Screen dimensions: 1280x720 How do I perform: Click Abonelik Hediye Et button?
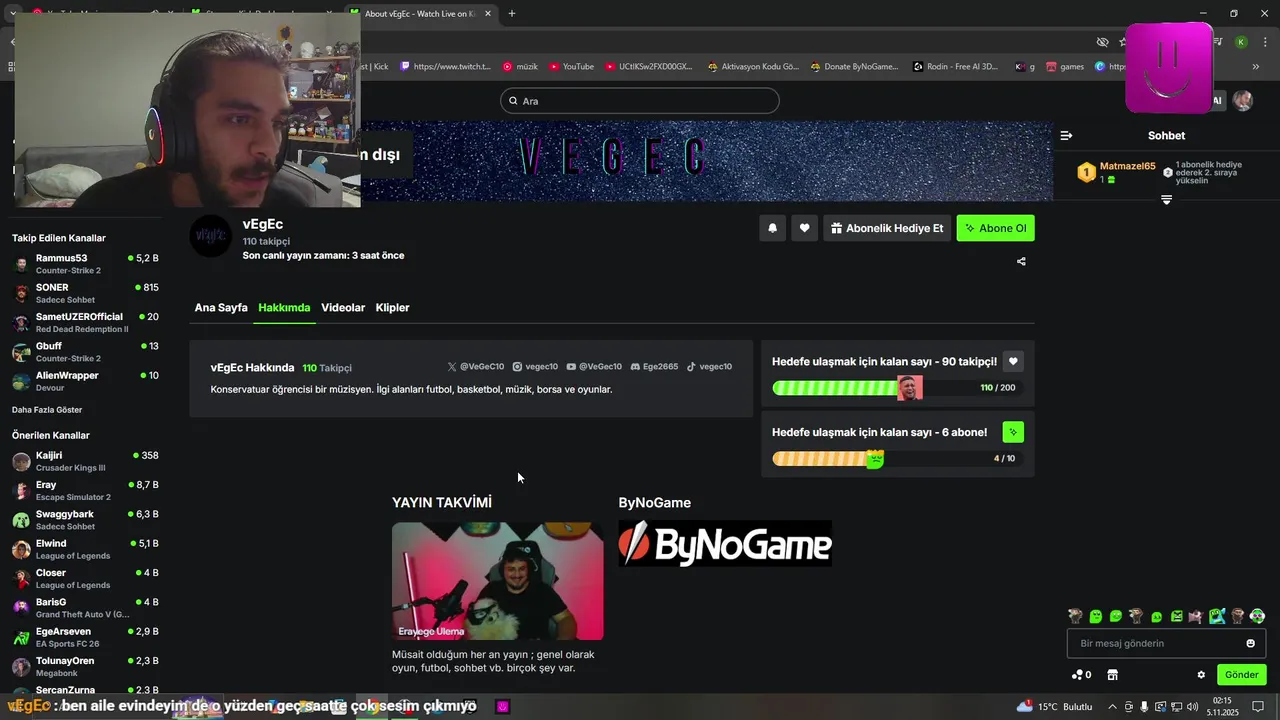click(887, 228)
